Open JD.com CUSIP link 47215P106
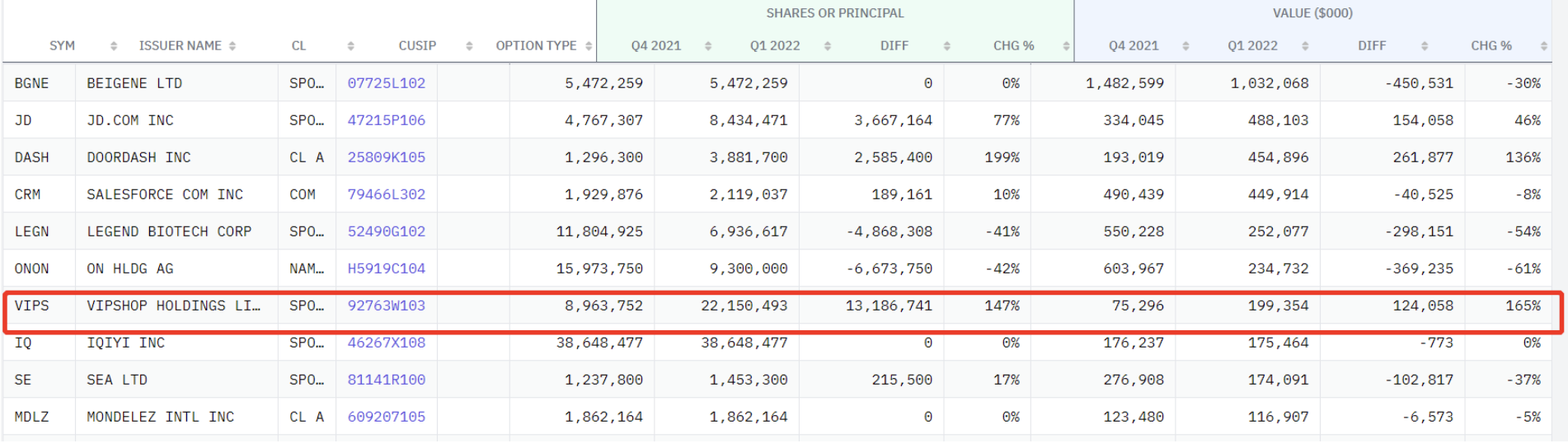1568x448 pixels. [386, 120]
